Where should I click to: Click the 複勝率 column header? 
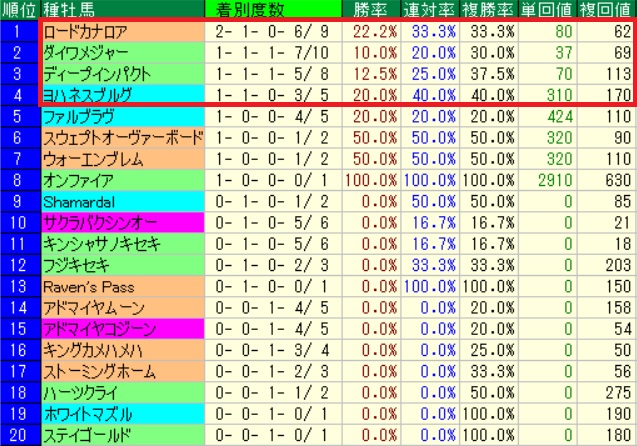[489, 9]
